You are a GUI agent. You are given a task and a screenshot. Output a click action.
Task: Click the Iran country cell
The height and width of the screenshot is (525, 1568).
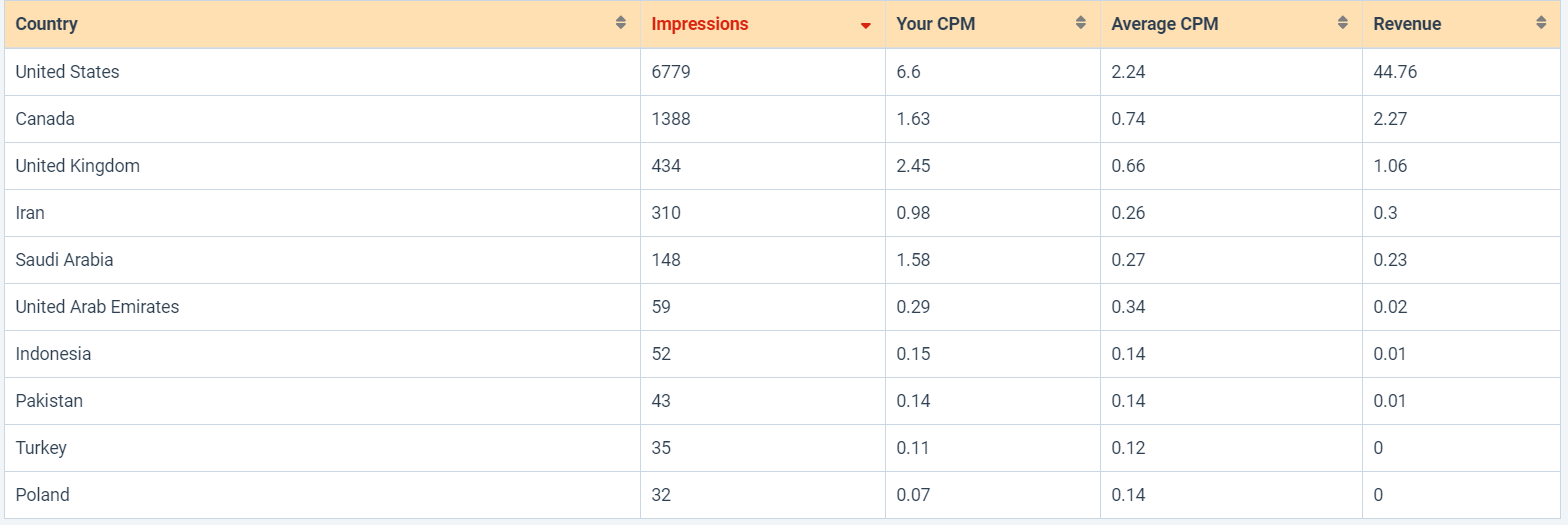click(30, 213)
